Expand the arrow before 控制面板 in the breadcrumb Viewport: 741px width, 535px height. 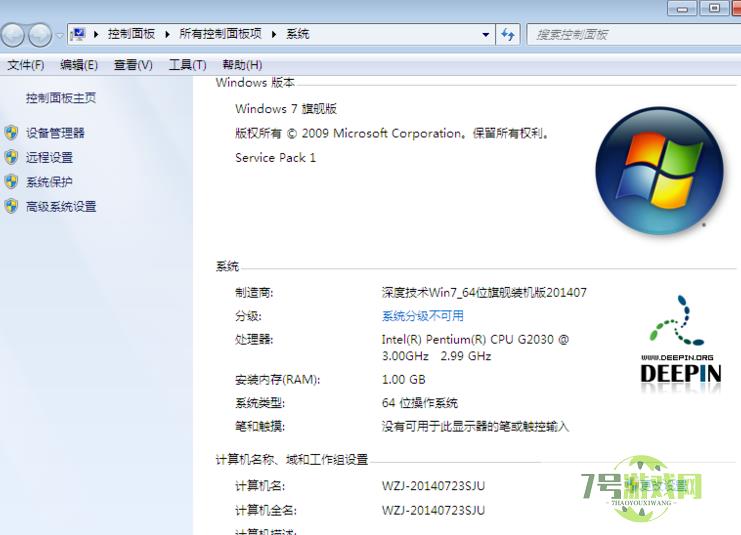[x=96, y=34]
